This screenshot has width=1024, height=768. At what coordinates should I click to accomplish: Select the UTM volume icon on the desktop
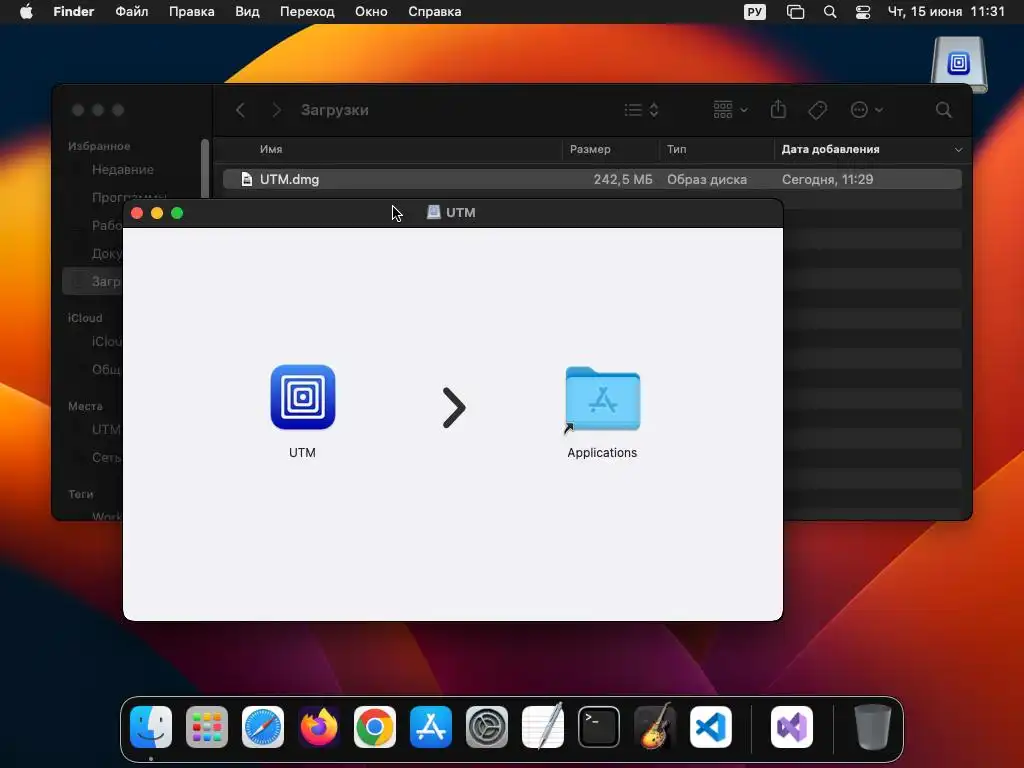point(959,64)
